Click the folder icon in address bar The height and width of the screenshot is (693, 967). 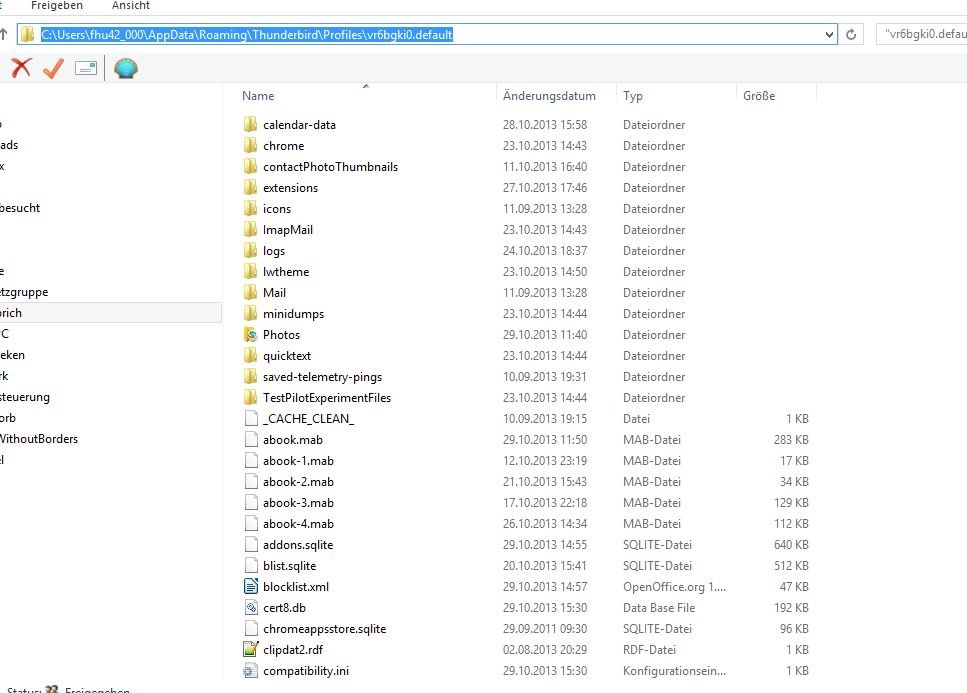coord(27,35)
